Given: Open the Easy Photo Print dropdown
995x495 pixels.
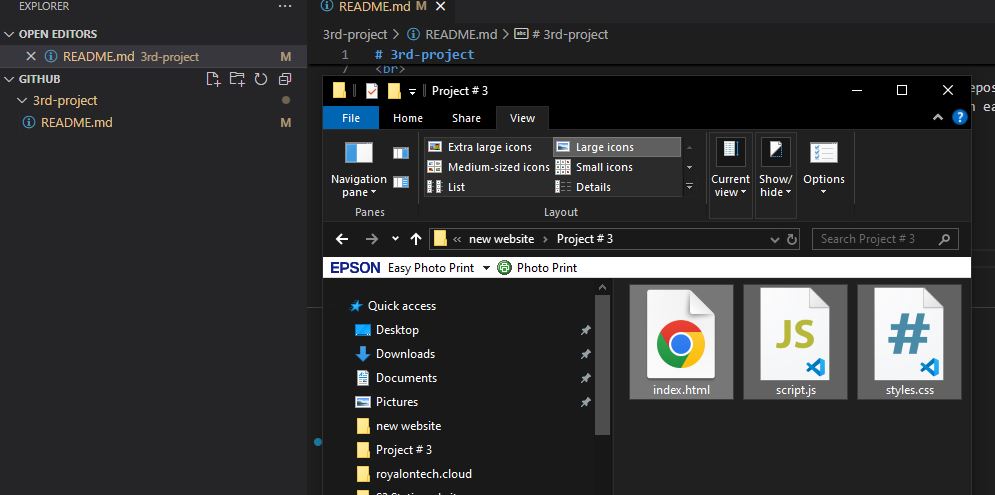Looking at the screenshot, I should click(486, 268).
